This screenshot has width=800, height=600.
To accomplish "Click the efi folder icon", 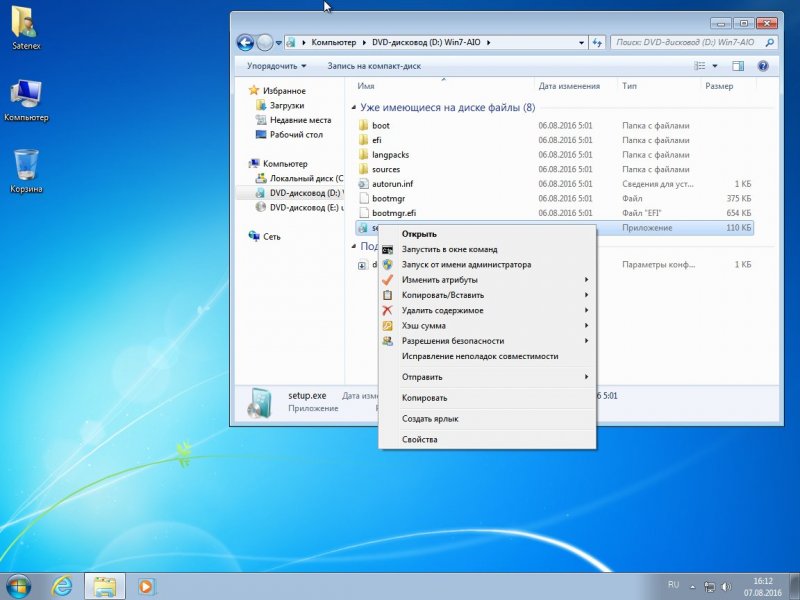I will pyautogui.click(x=363, y=140).
